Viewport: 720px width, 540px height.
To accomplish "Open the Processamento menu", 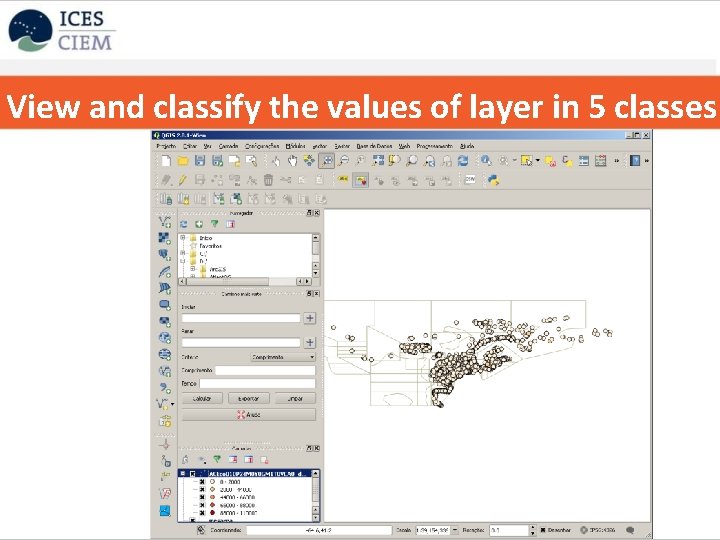I will [434, 146].
